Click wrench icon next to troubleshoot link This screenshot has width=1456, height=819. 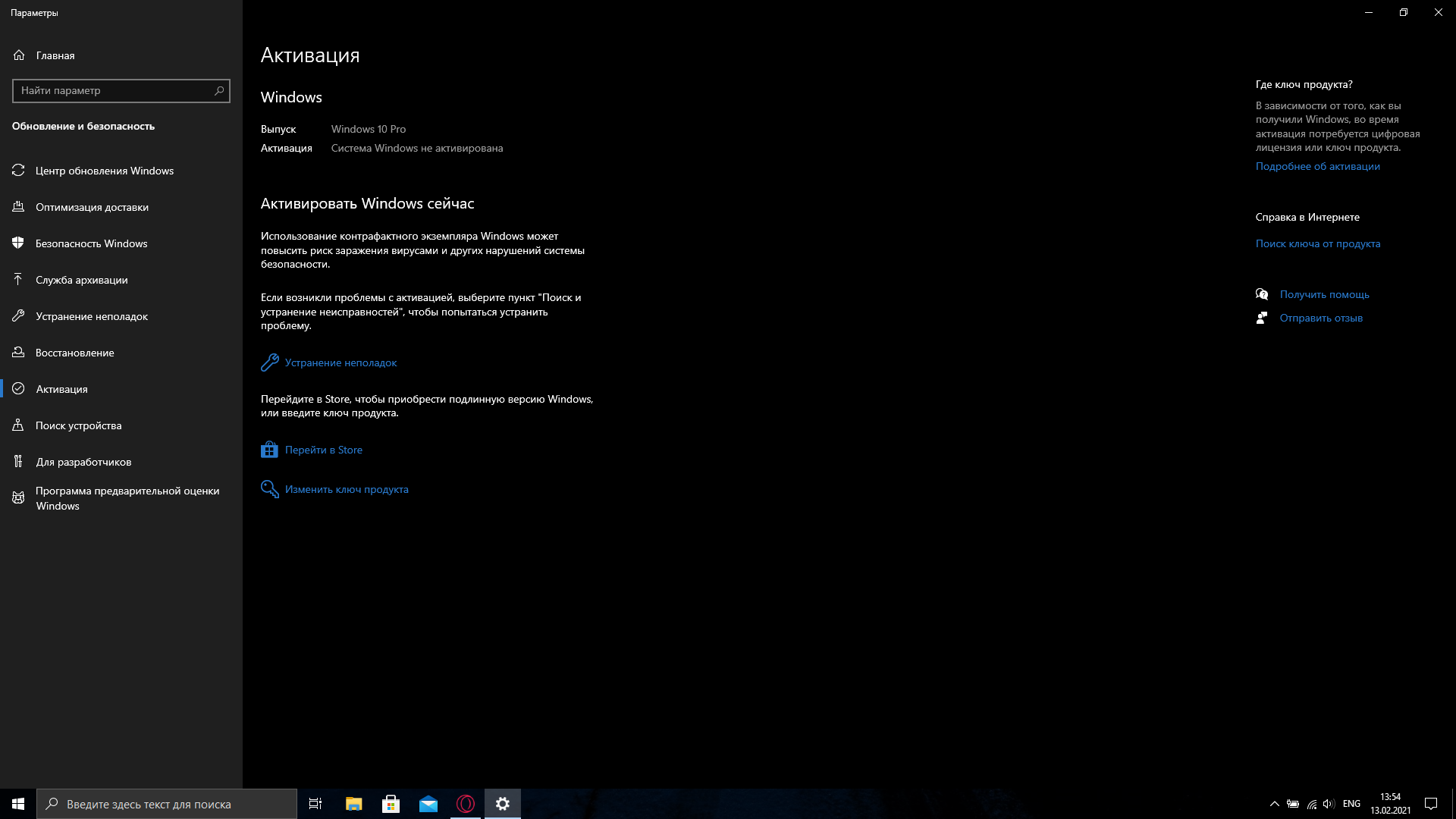[x=269, y=362]
